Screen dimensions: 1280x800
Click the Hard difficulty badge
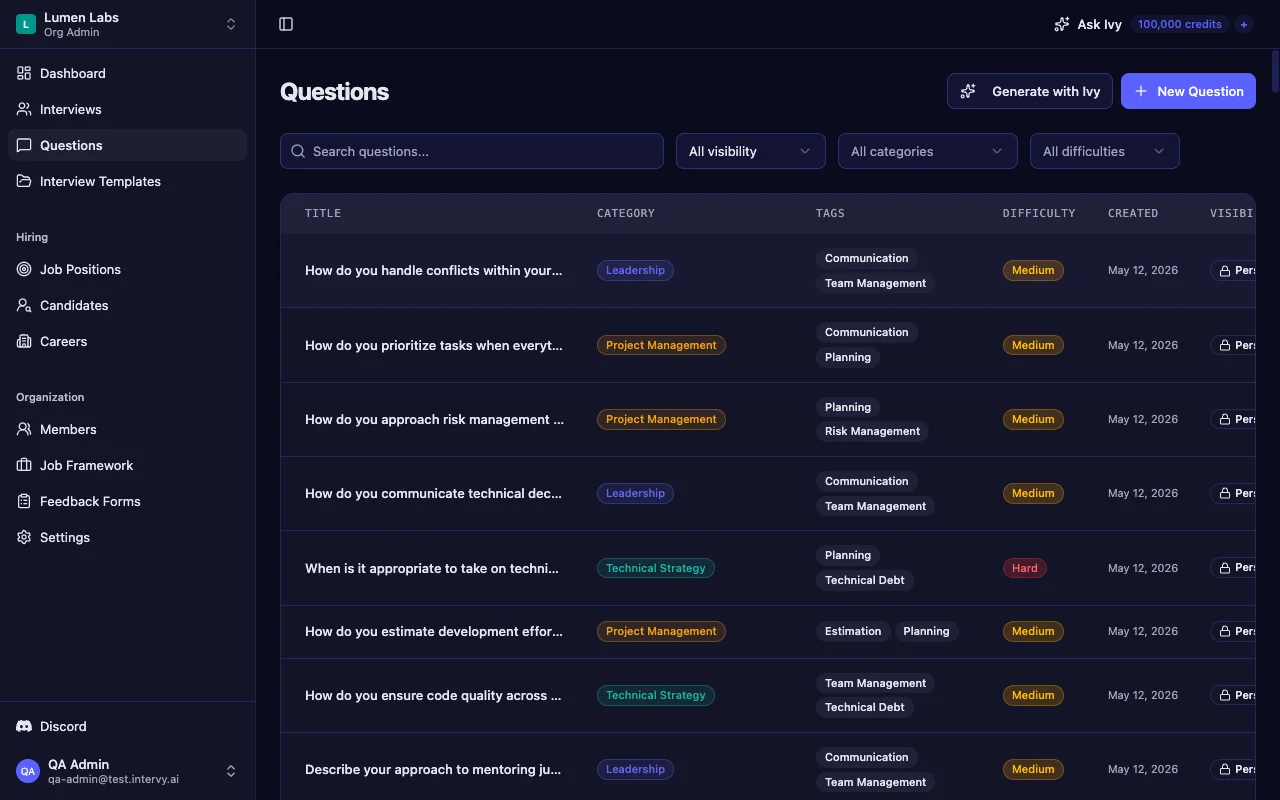coord(1025,568)
